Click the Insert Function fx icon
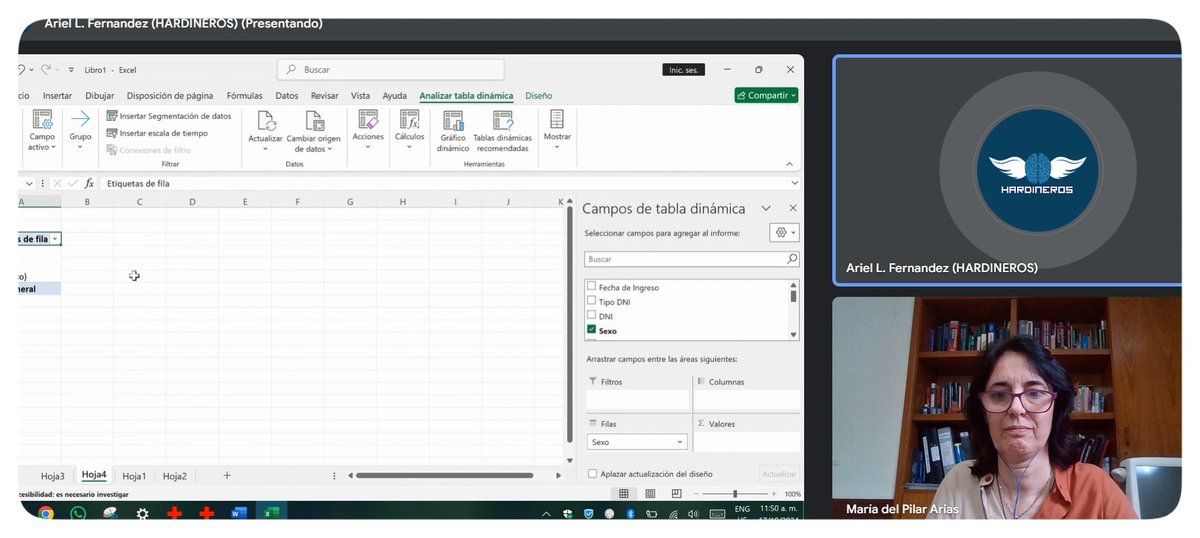 (89, 184)
